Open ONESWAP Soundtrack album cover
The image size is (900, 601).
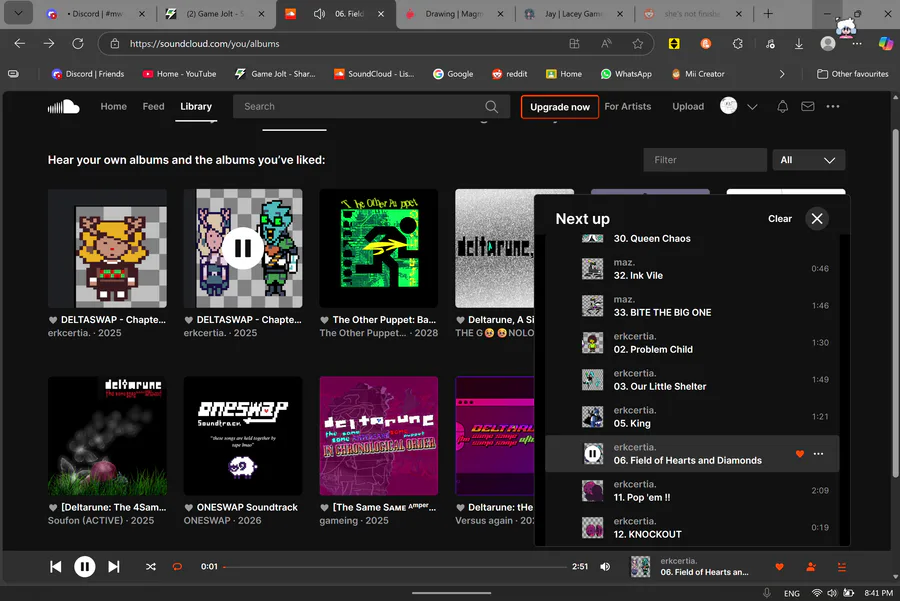(243, 436)
